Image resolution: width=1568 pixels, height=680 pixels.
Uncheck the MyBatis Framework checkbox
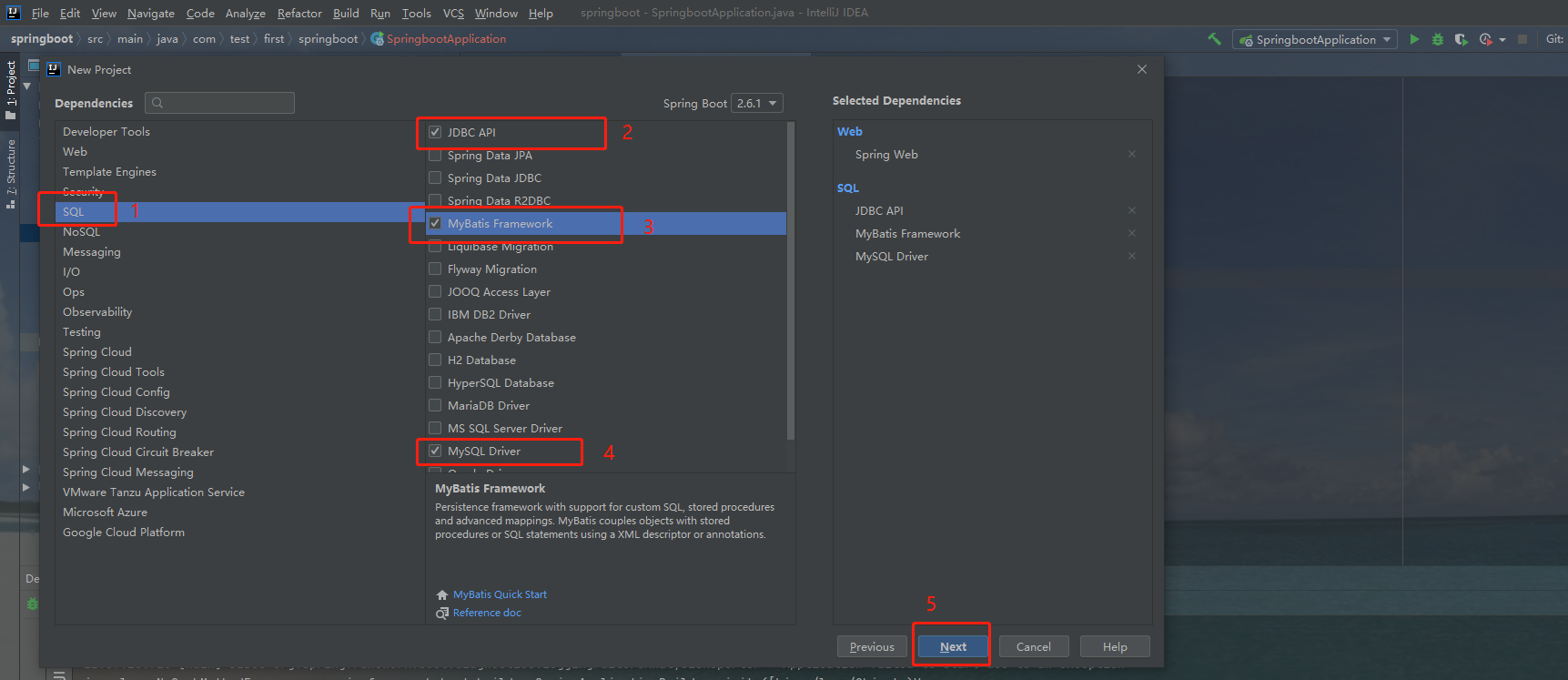click(x=435, y=223)
